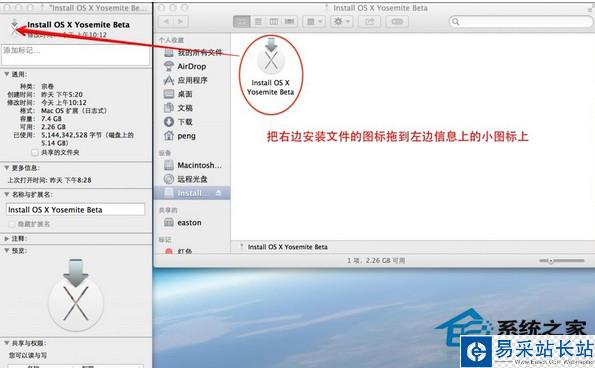Click the Finder forward navigation arrow
Screen dimensions: 595x368
pyautogui.click(x=180, y=21)
